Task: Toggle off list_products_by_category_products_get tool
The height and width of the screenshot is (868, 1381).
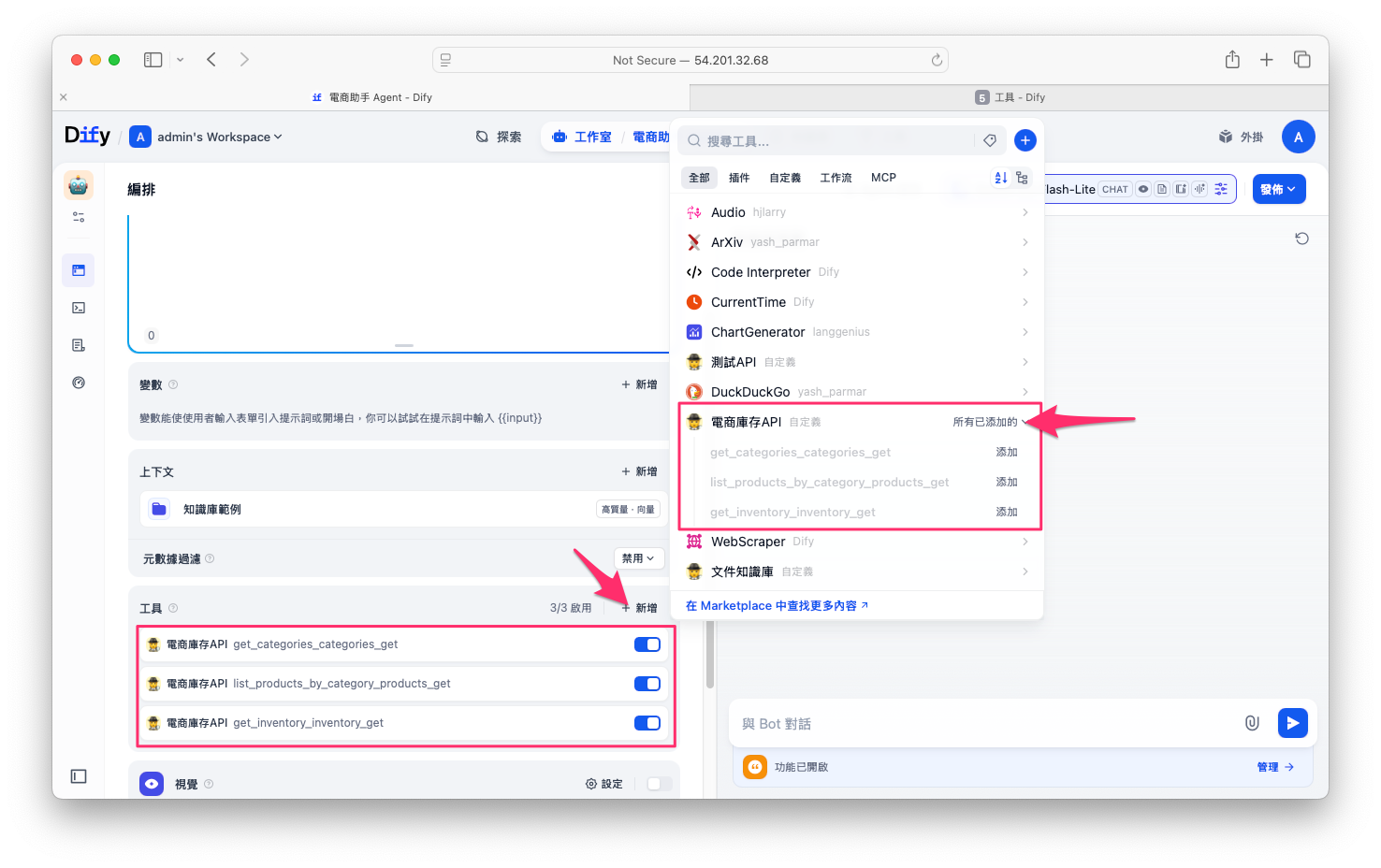Action: pyautogui.click(x=647, y=684)
